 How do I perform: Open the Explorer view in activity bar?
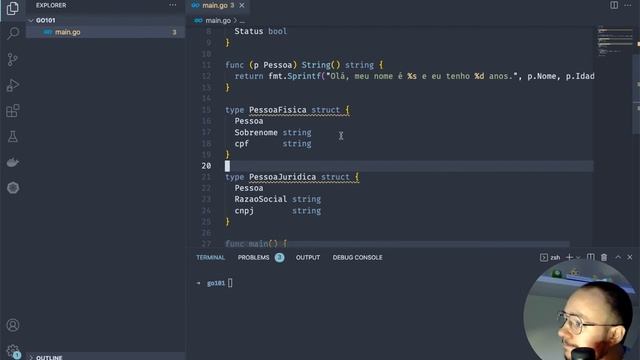point(13,8)
